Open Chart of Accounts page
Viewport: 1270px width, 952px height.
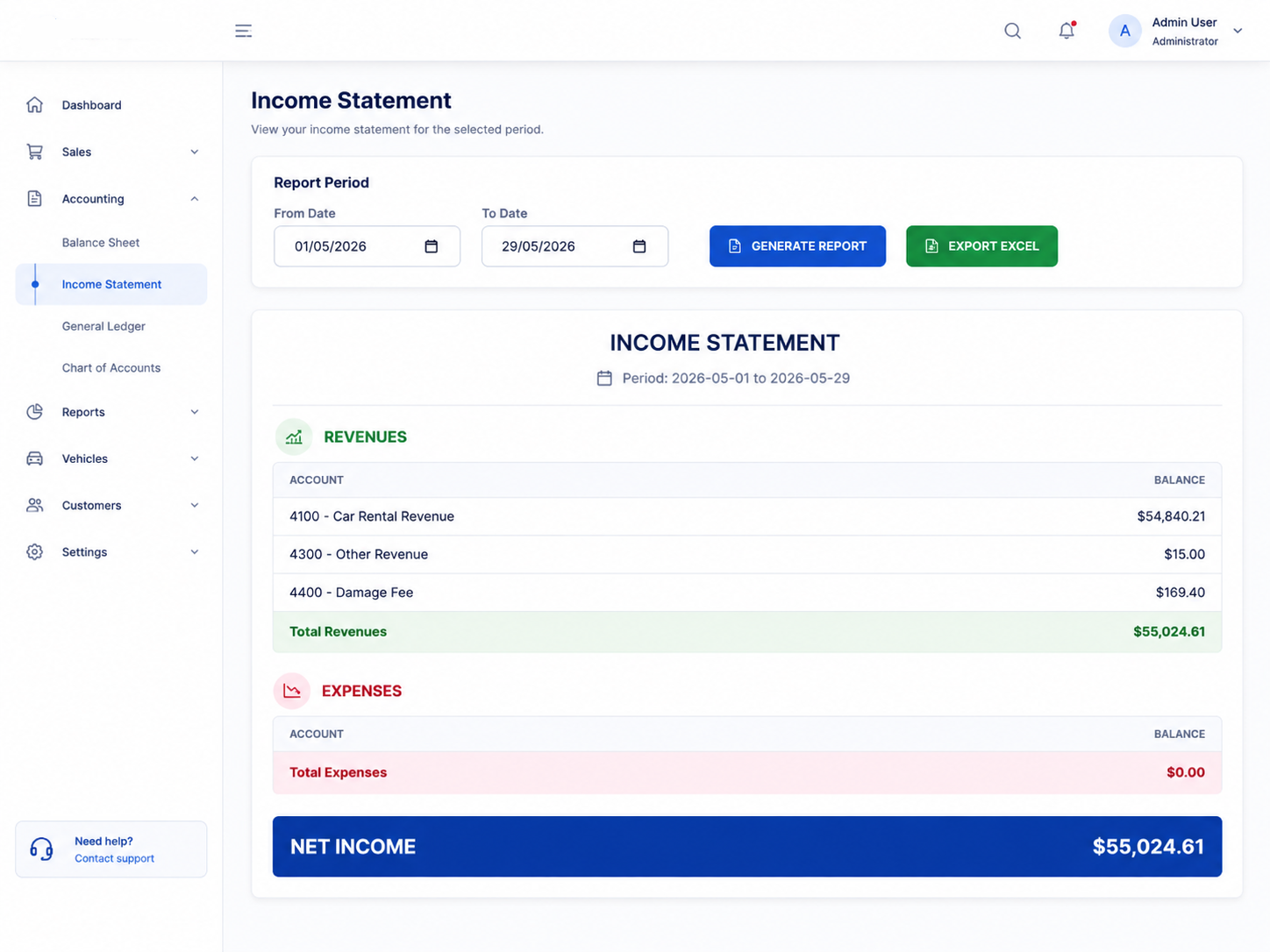coord(111,368)
